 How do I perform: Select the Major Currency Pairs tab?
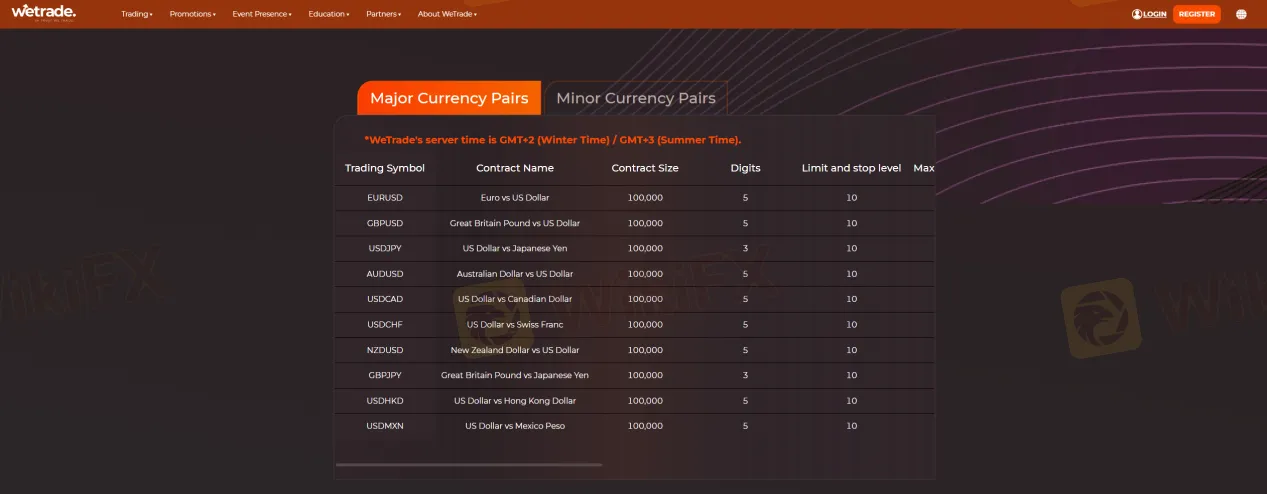449,98
